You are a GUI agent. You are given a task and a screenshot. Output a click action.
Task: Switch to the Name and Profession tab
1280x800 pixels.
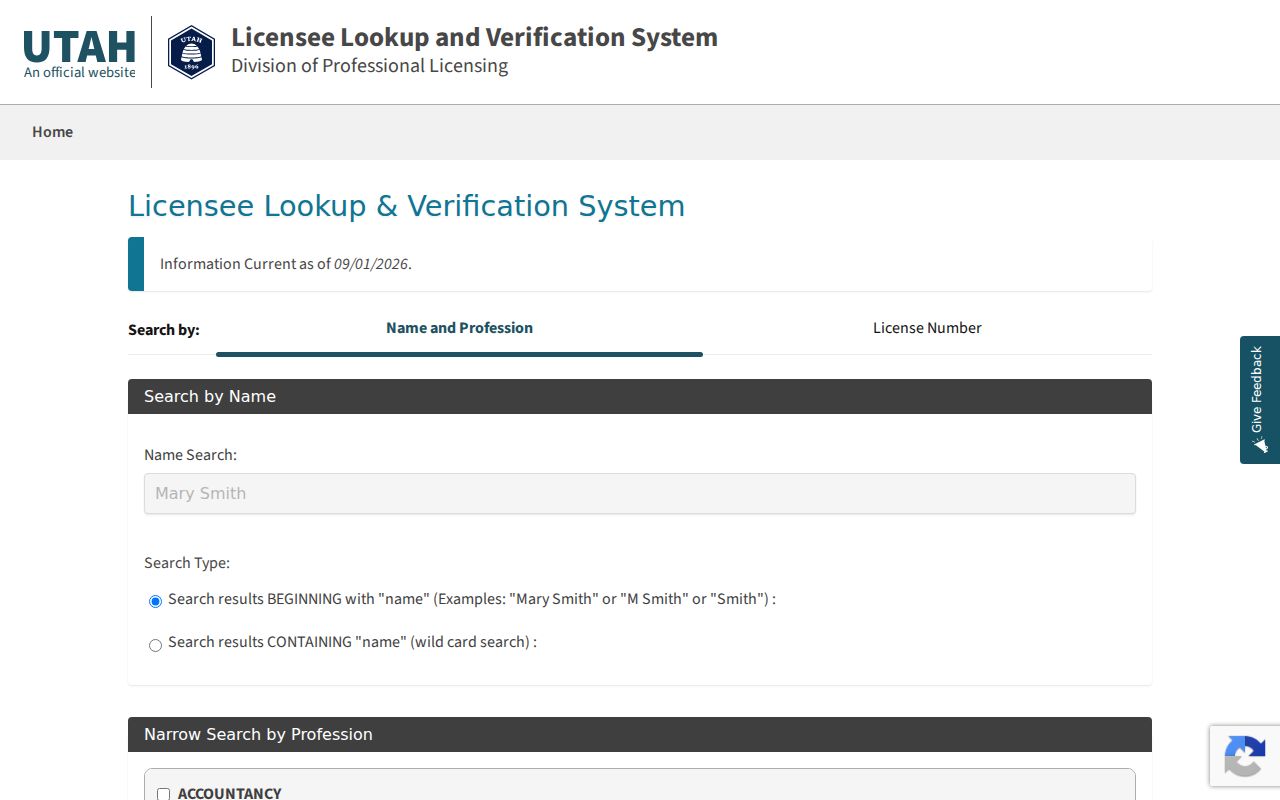pos(459,328)
